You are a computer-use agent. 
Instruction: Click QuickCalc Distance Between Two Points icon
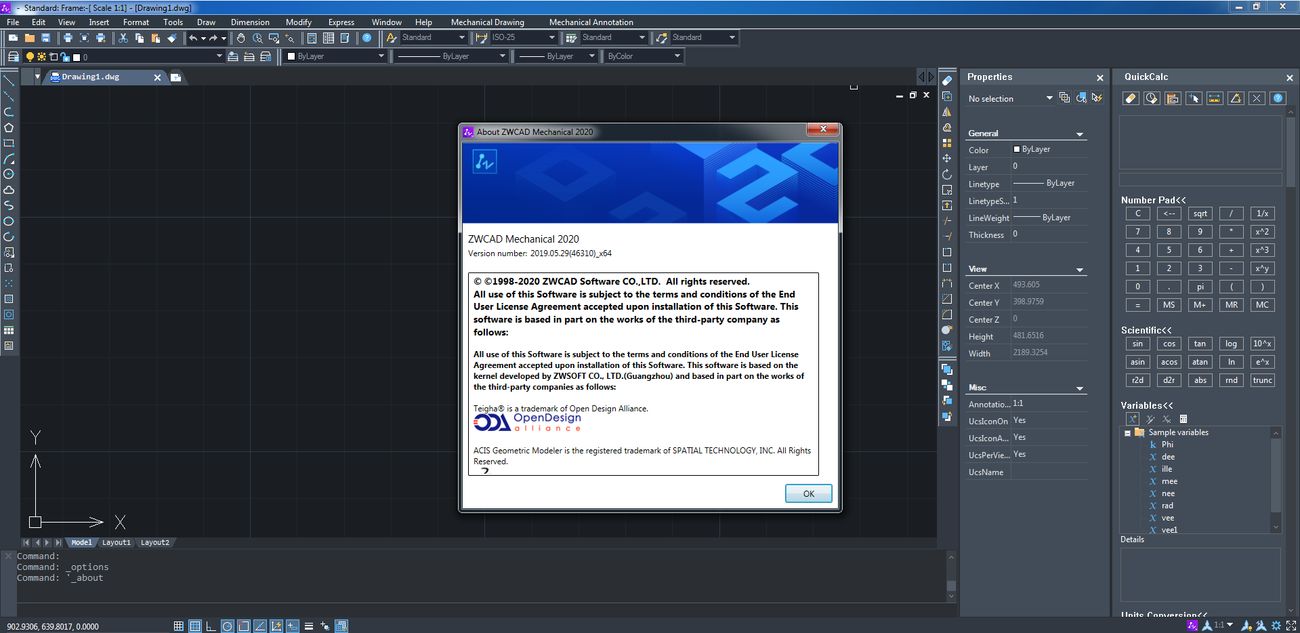(1215, 98)
